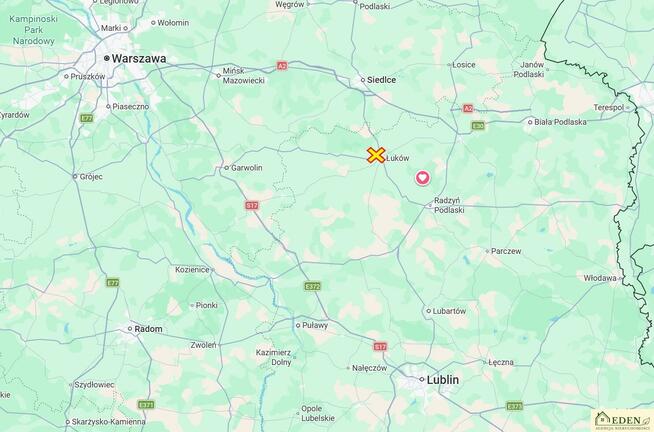
Task: Click the Radom city label
Action: click(148, 329)
